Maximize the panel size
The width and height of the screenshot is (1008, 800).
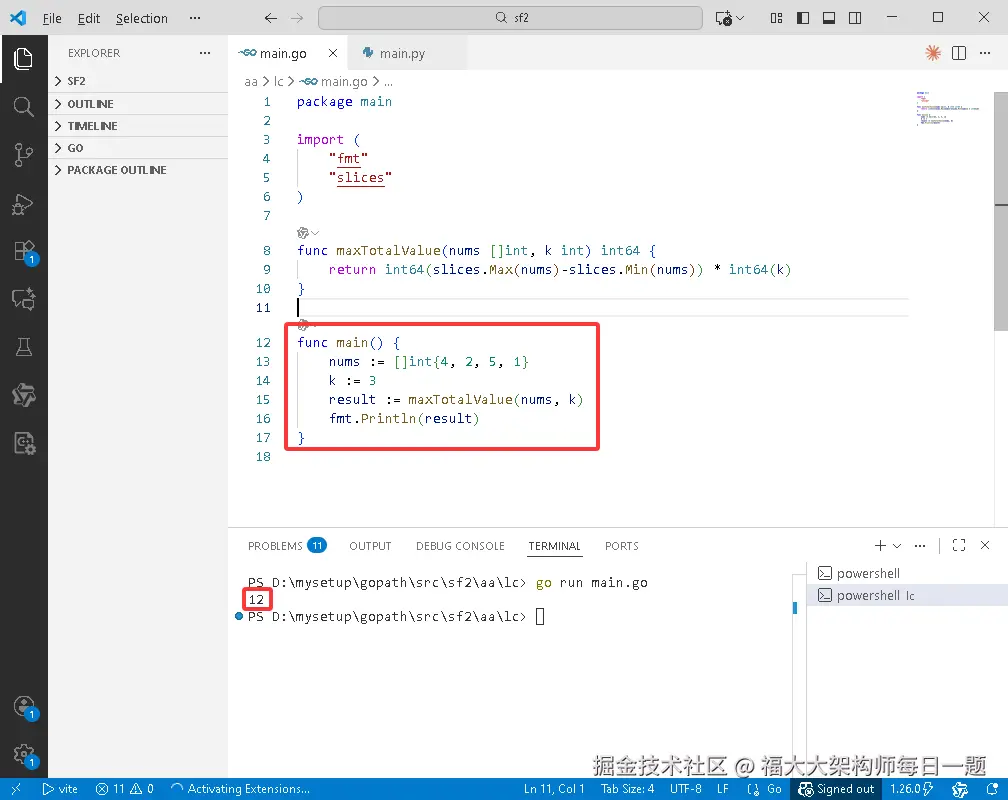click(959, 545)
